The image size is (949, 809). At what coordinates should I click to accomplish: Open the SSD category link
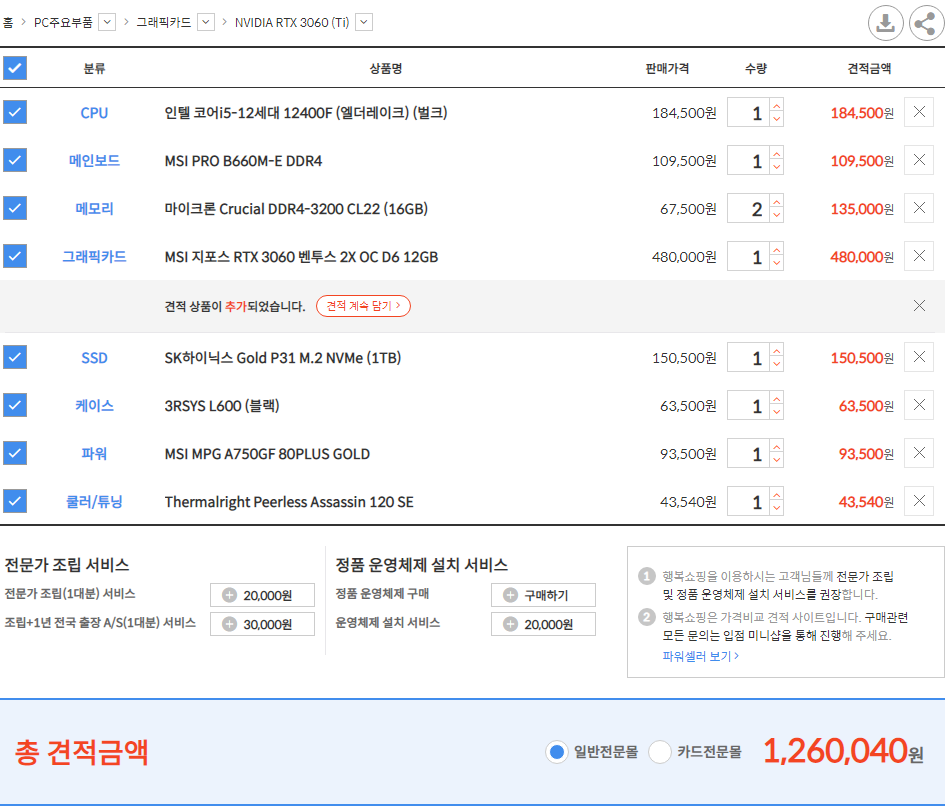tap(94, 358)
